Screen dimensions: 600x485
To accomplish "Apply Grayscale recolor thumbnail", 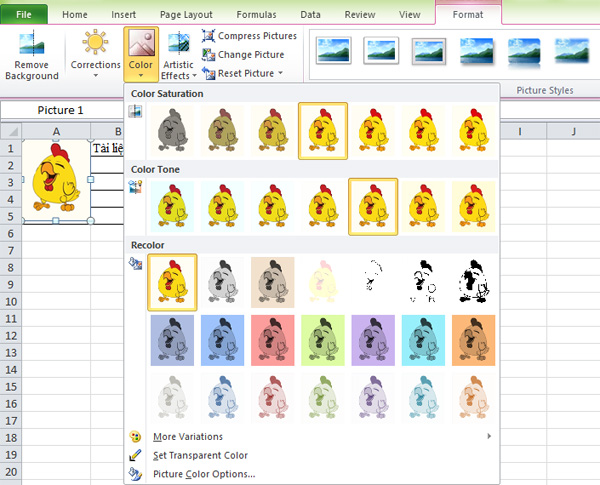I will [x=222, y=283].
